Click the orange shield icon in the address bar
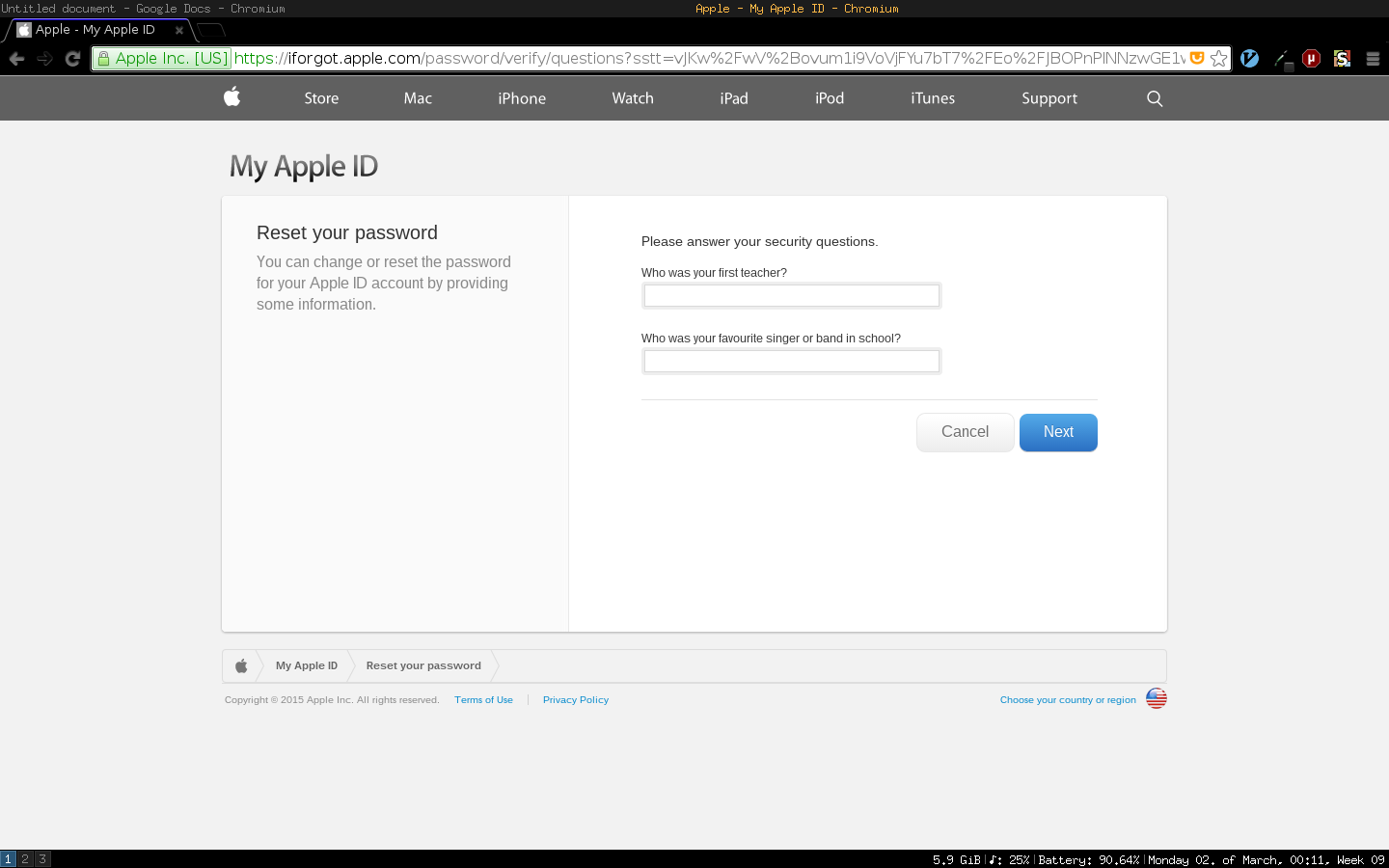 [1197, 58]
